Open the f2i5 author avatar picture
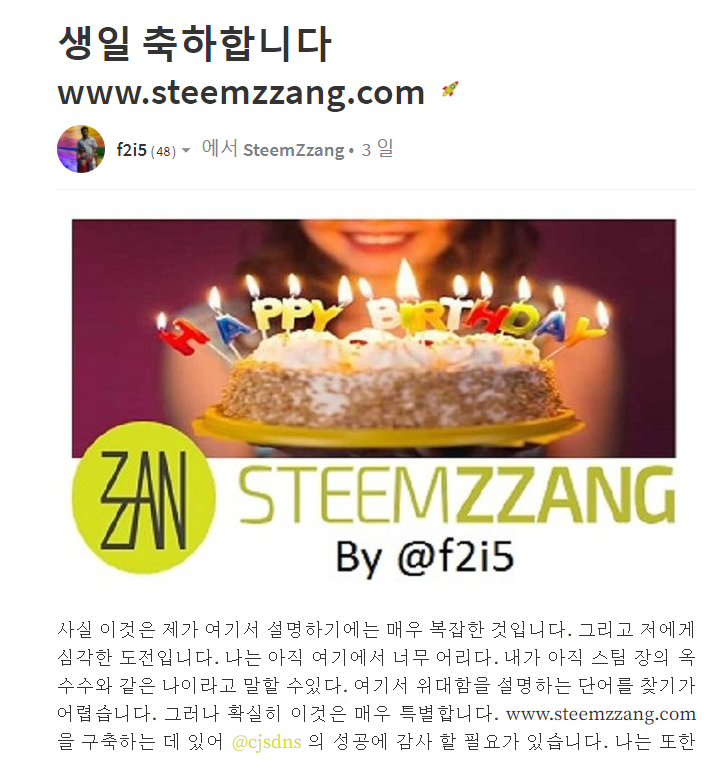Viewport: 727px width, 761px height. (x=81, y=149)
